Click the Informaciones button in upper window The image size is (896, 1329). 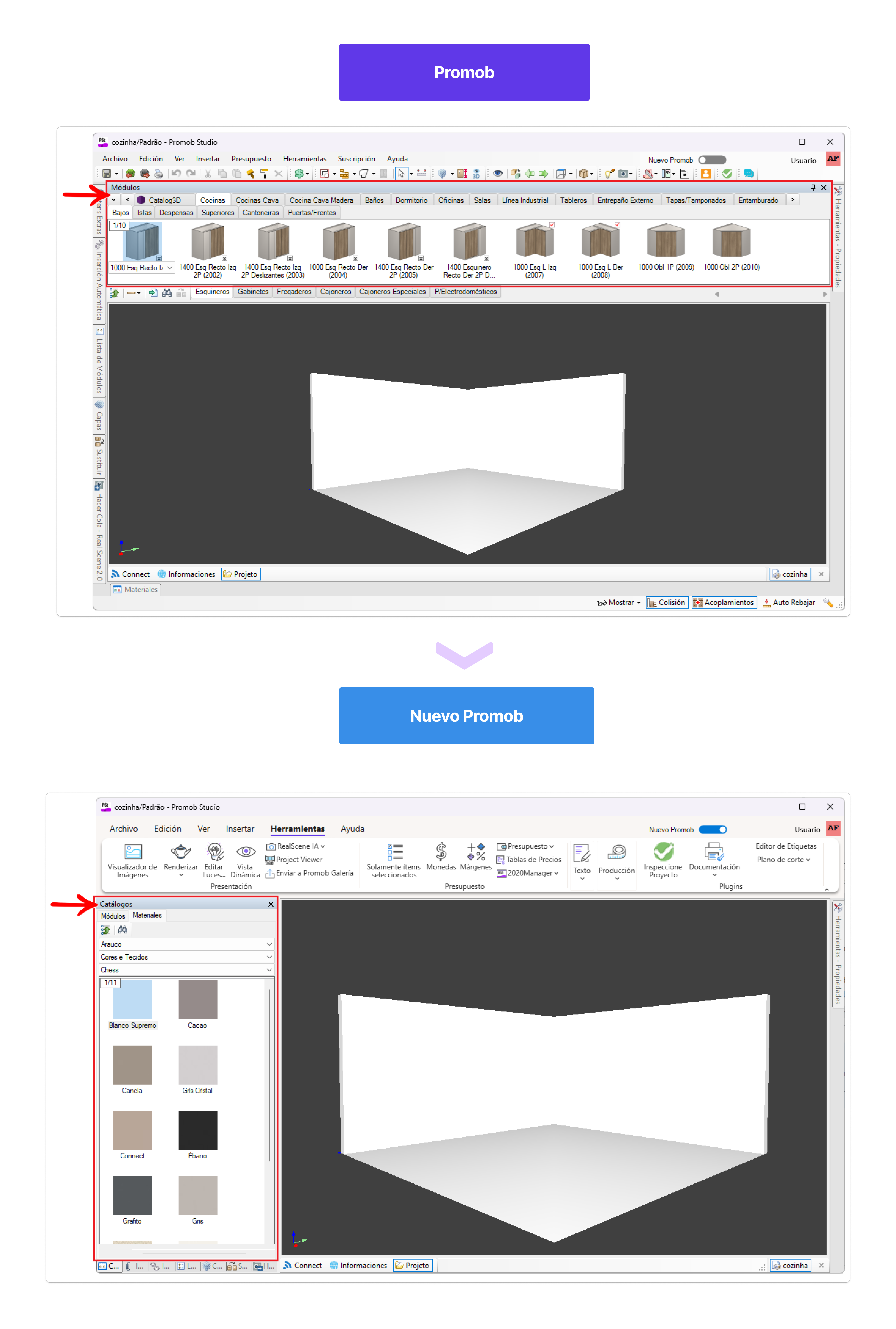[x=186, y=574]
